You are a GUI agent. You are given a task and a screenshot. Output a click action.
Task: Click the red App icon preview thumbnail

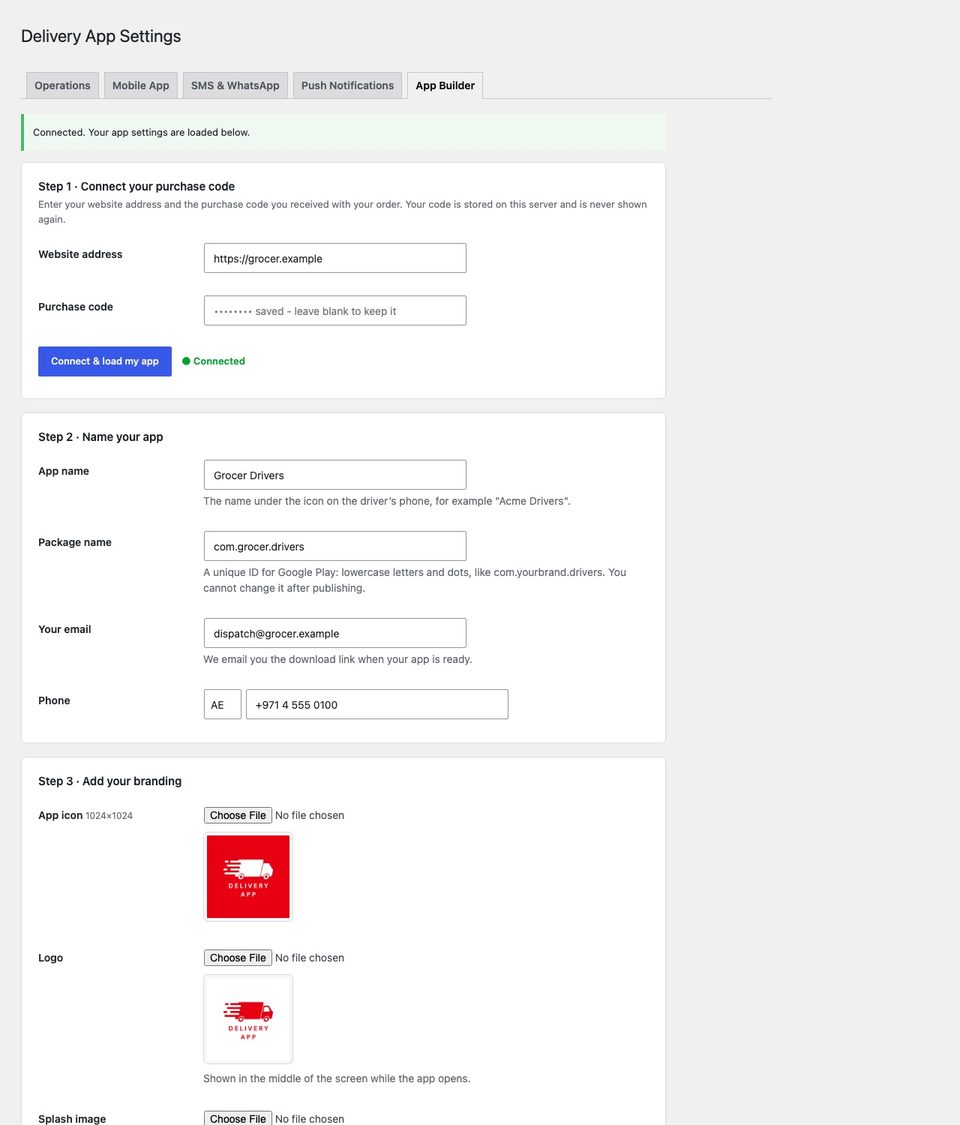[x=248, y=877]
